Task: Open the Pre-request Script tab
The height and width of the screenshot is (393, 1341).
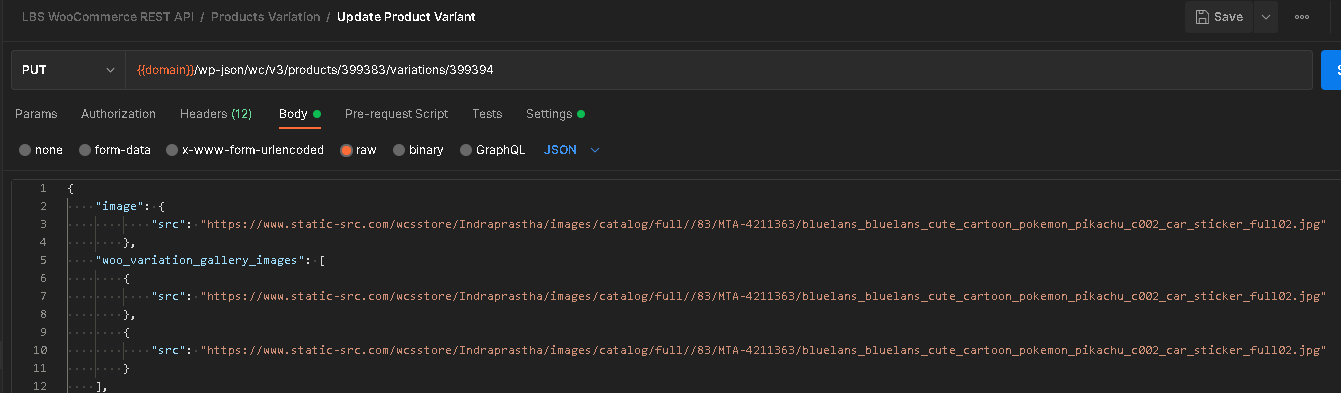Action: [396, 114]
